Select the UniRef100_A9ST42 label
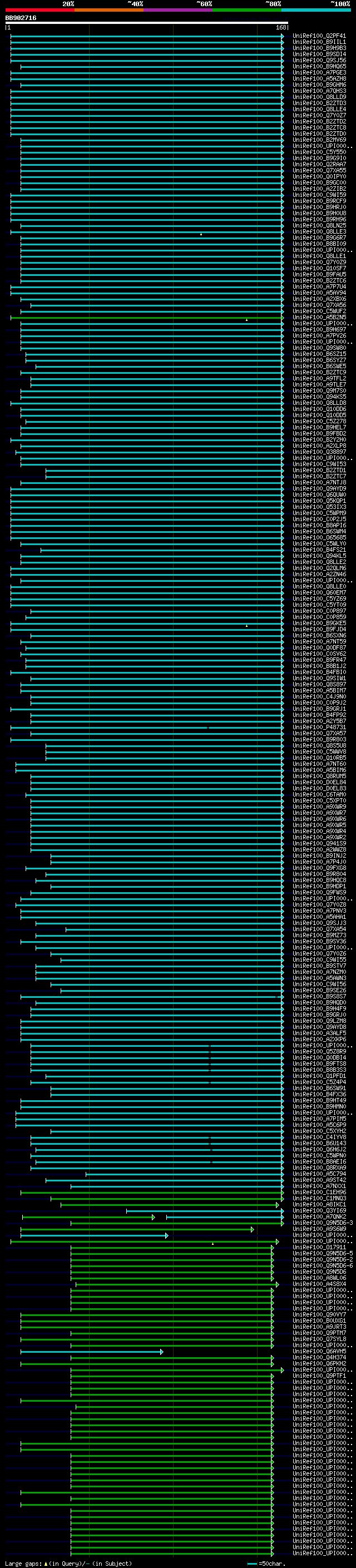Image resolution: width=356 pixels, height=1568 pixels. 319,1180
